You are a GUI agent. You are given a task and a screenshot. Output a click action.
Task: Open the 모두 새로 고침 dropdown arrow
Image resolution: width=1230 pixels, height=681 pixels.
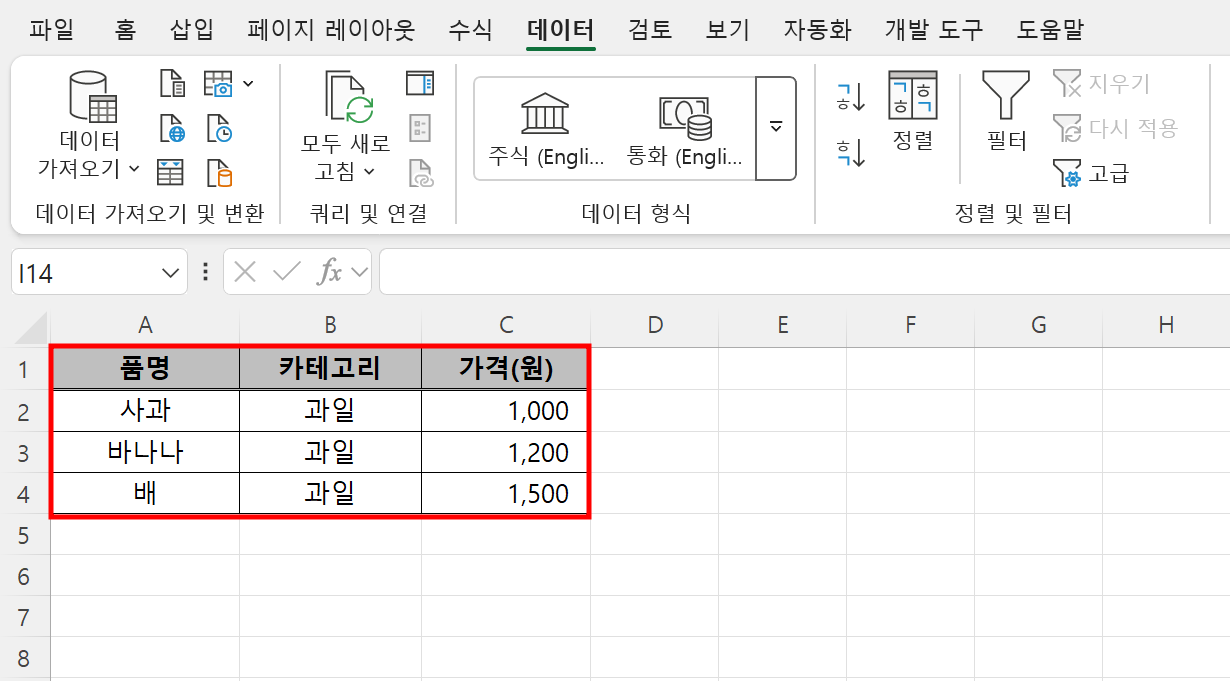click(x=368, y=172)
